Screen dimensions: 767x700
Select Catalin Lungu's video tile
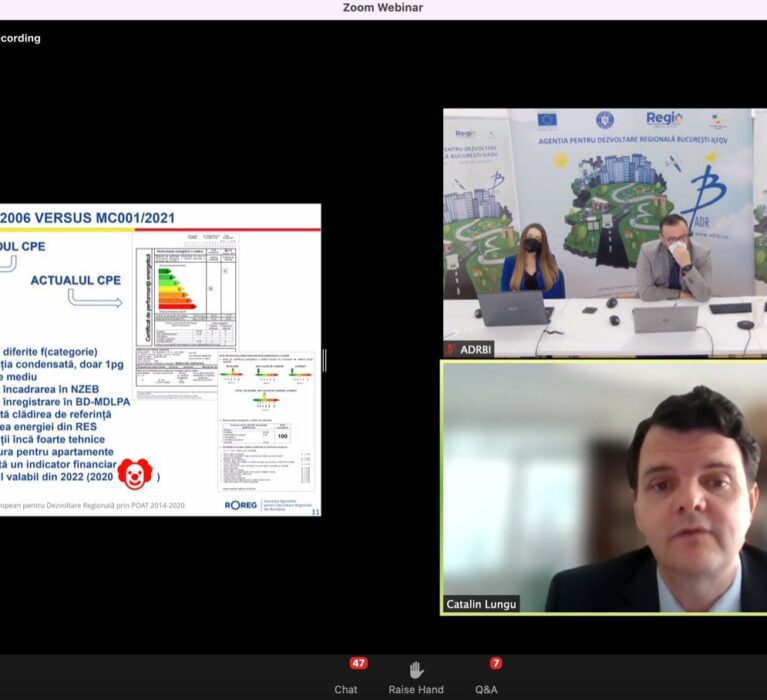point(604,487)
